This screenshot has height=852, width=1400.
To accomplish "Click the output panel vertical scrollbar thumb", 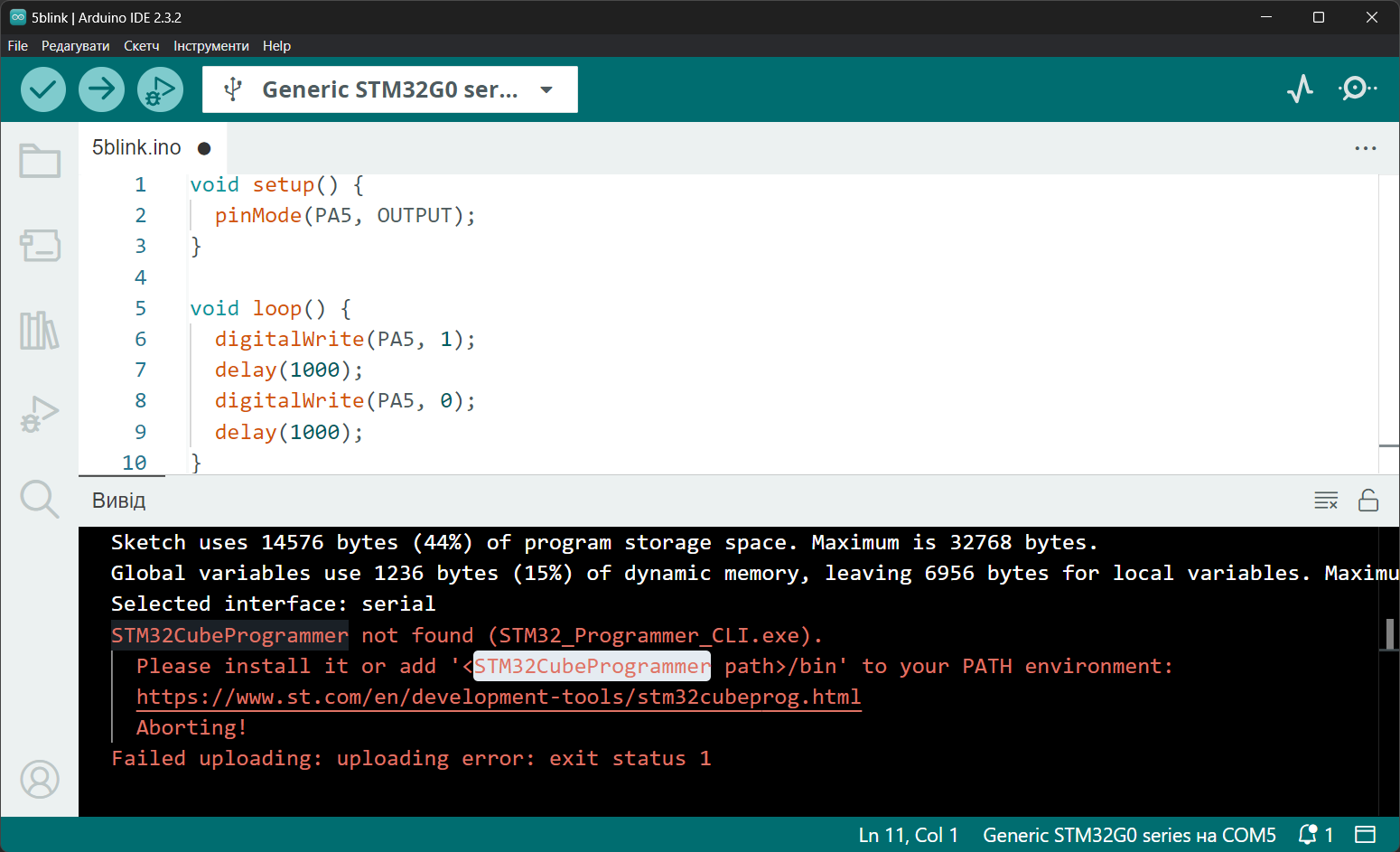I will [x=1389, y=633].
